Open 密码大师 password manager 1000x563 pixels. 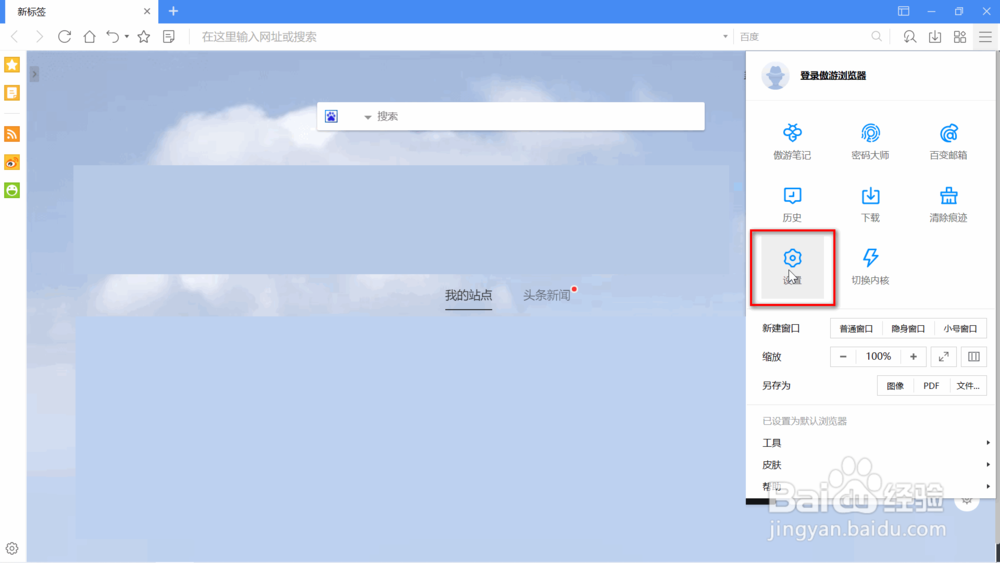point(870,142)
